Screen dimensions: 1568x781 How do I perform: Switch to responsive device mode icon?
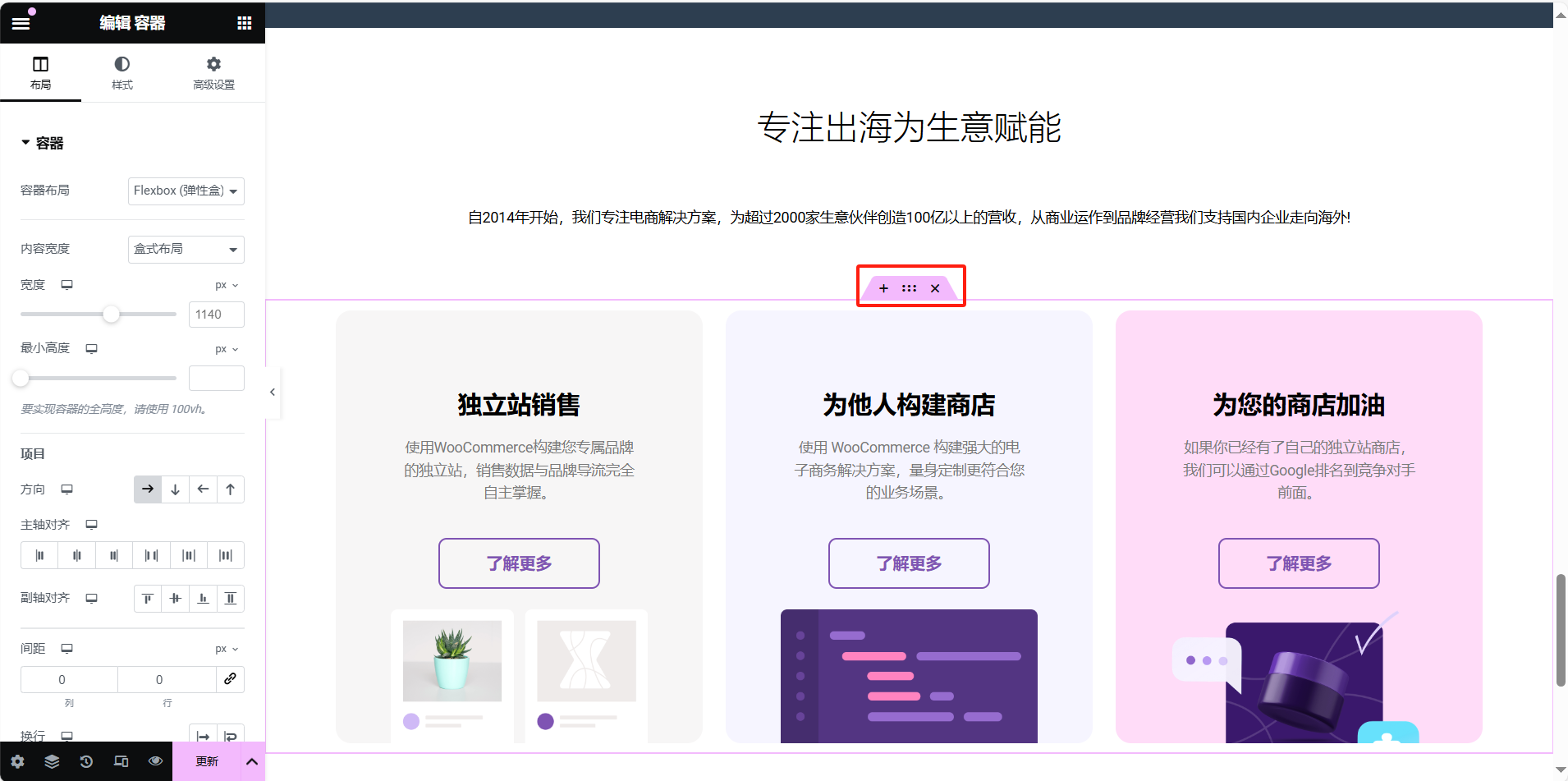click(x=121, y=761)
